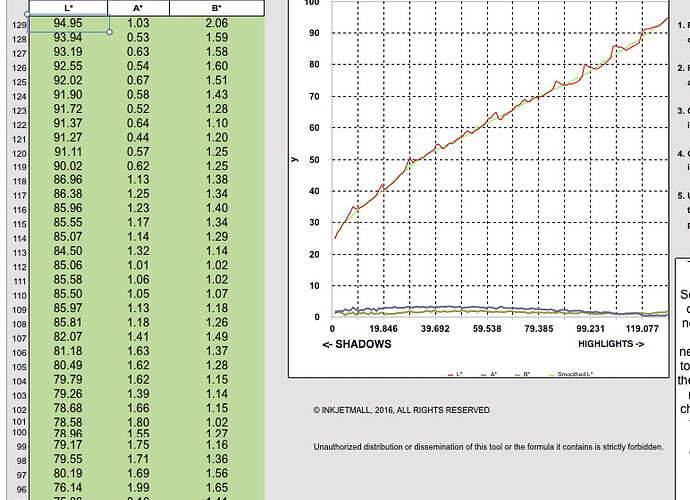Select the A* column header cell
The image size is (690, 500).
(138, 8)
